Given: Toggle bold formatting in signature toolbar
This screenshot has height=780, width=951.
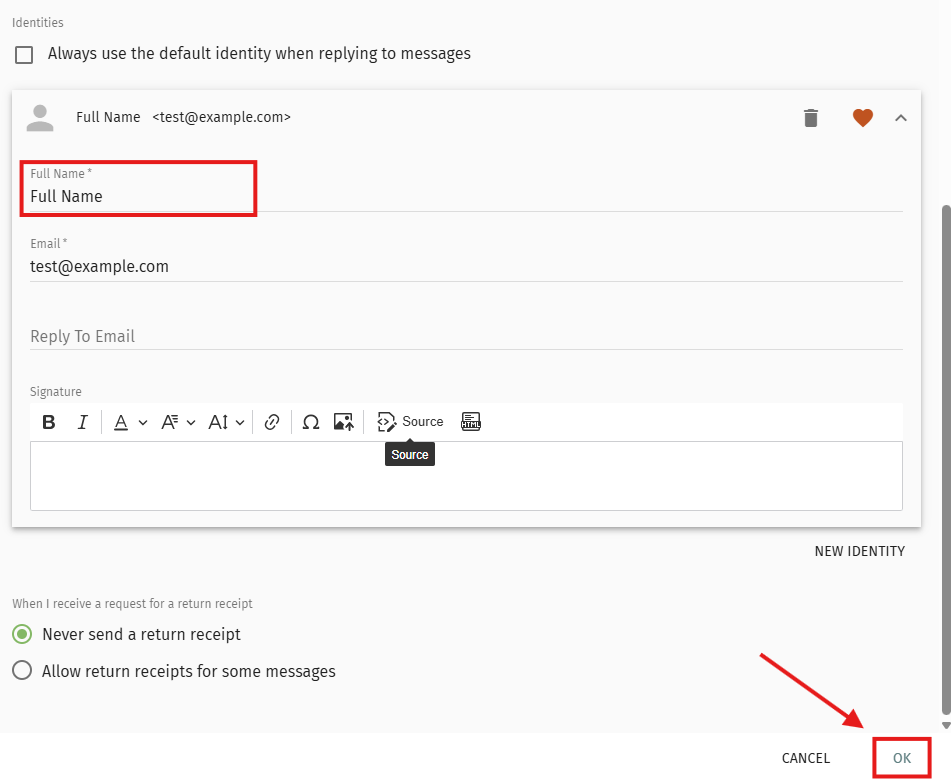Looking at the screenshot, I should pos(48,422).
